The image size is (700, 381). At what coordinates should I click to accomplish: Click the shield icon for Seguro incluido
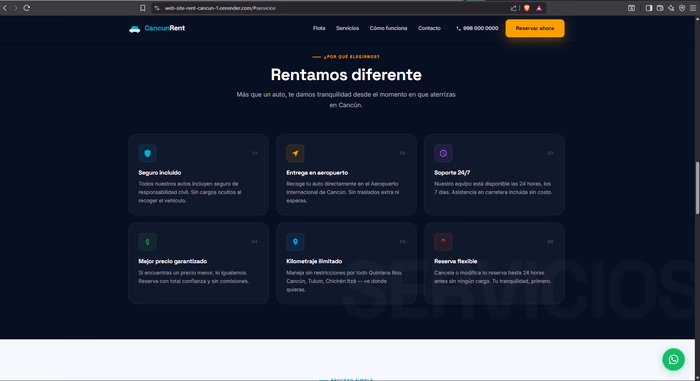point(147,153)
